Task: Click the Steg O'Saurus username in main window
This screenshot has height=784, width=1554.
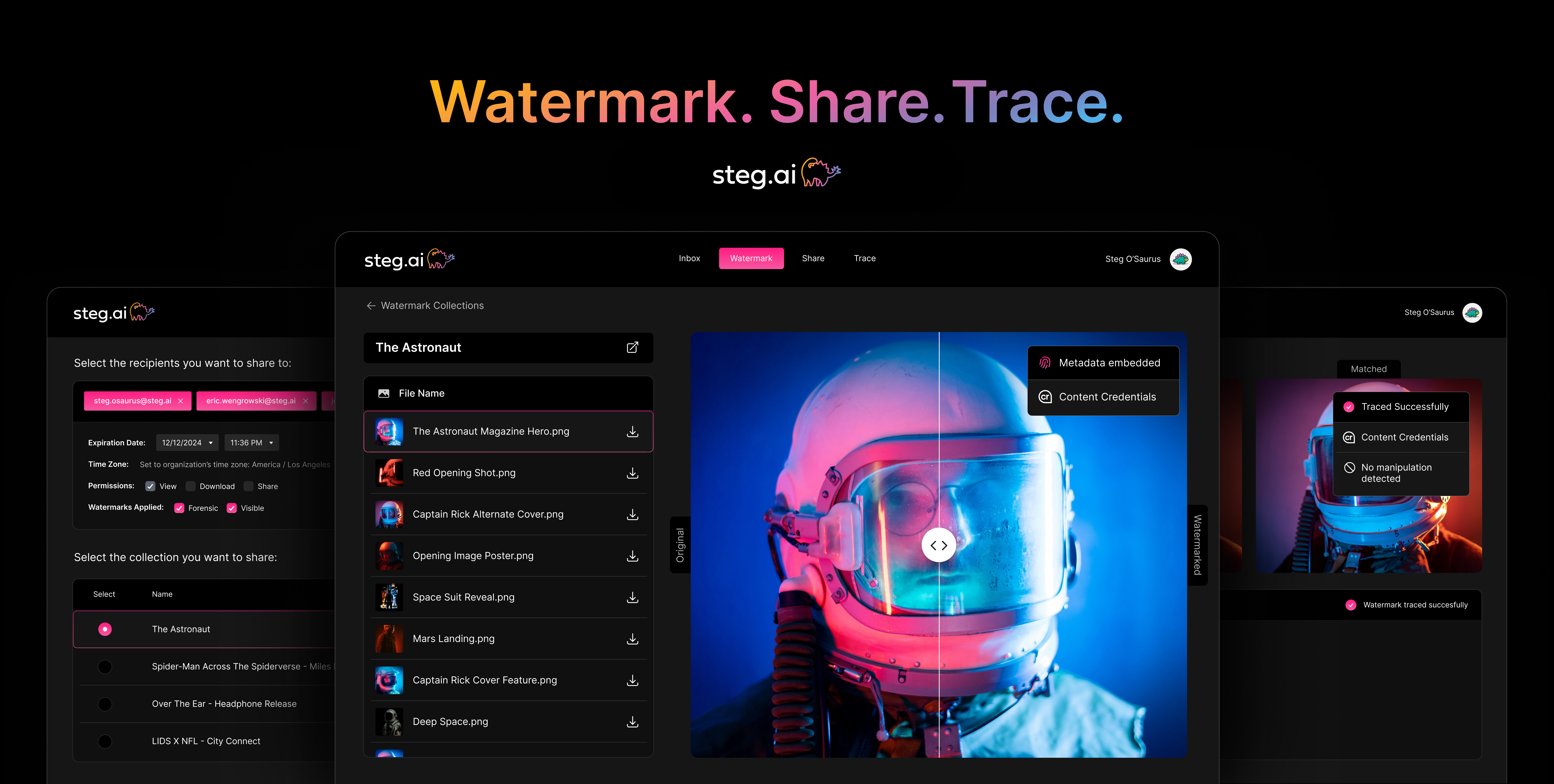Action: click(x=1133, y=259)
